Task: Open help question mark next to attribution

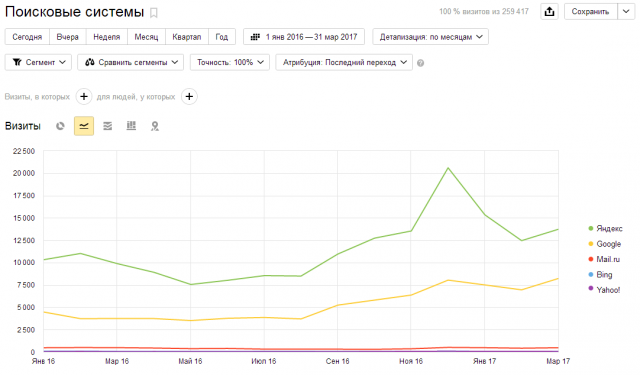Action: tap(420, 63)
